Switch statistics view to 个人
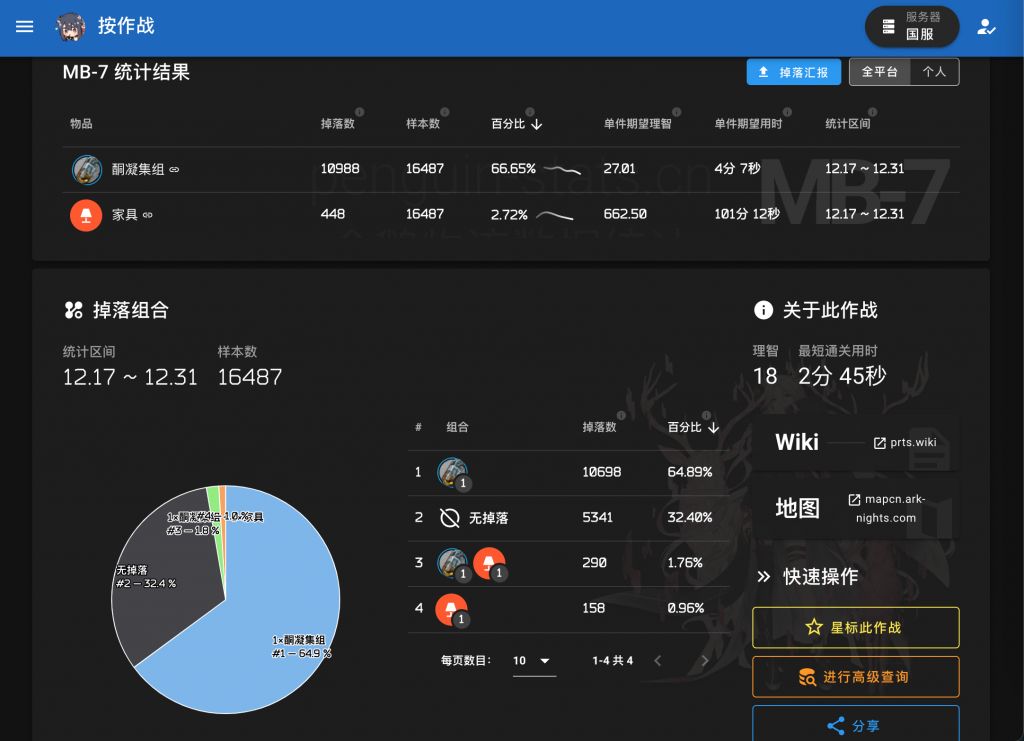 click(x=935, y=71)
